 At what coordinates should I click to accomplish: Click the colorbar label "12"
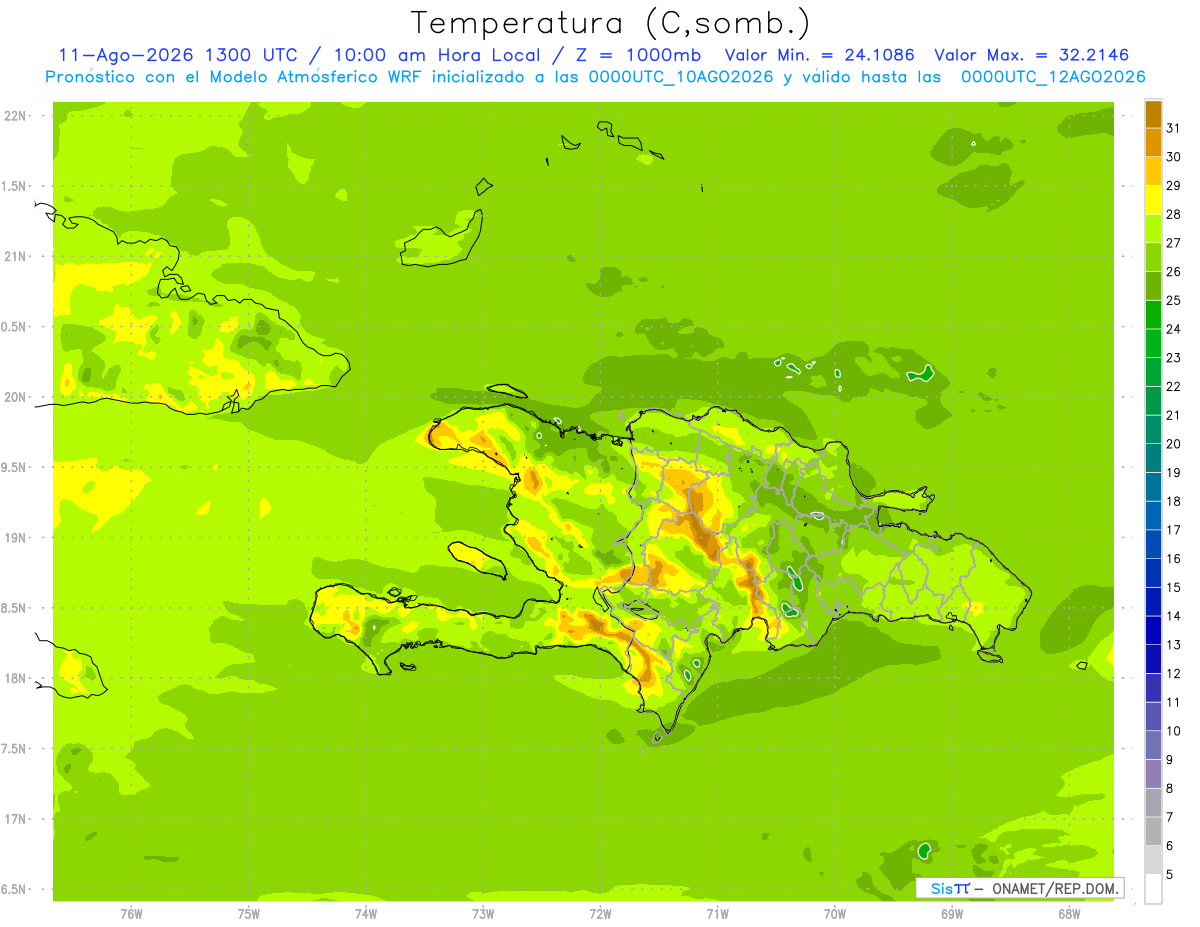[1173, 674]
